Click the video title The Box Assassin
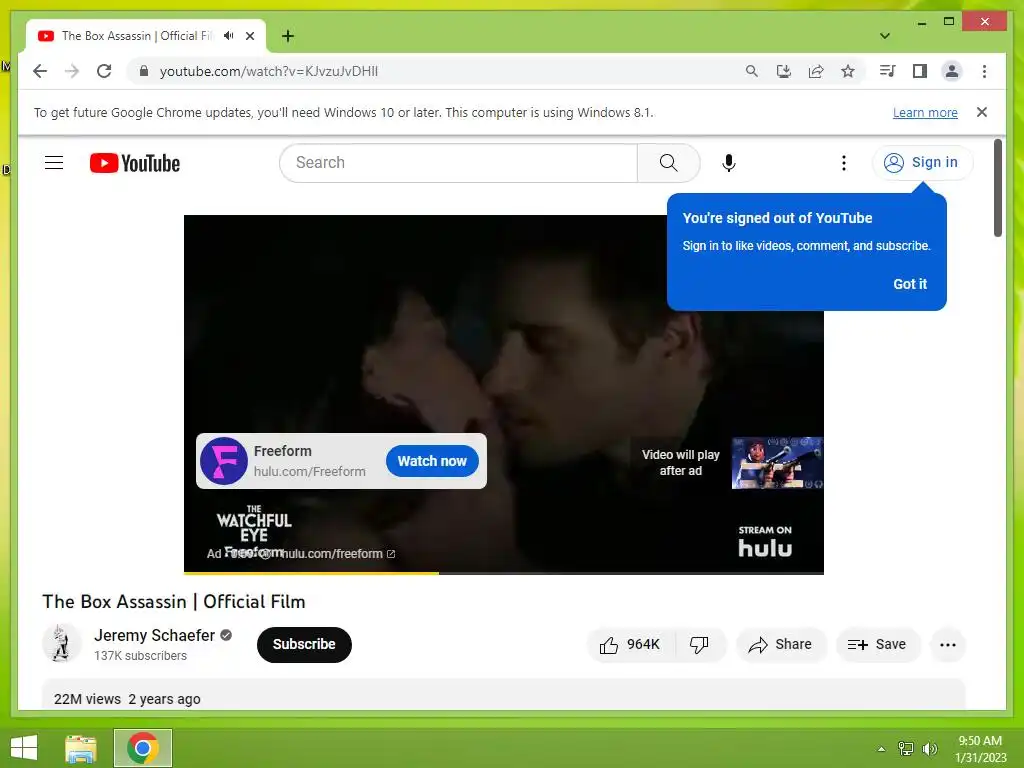 (174, 601)
